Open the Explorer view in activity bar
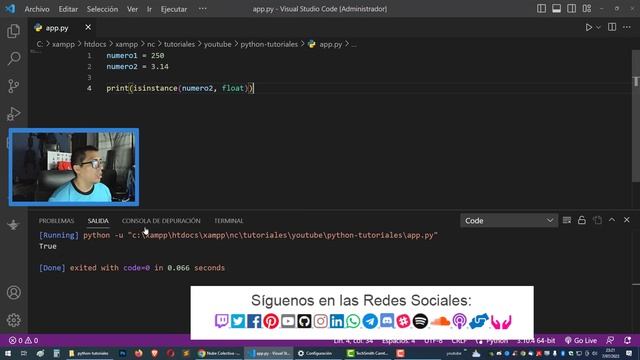 point(13,31)
